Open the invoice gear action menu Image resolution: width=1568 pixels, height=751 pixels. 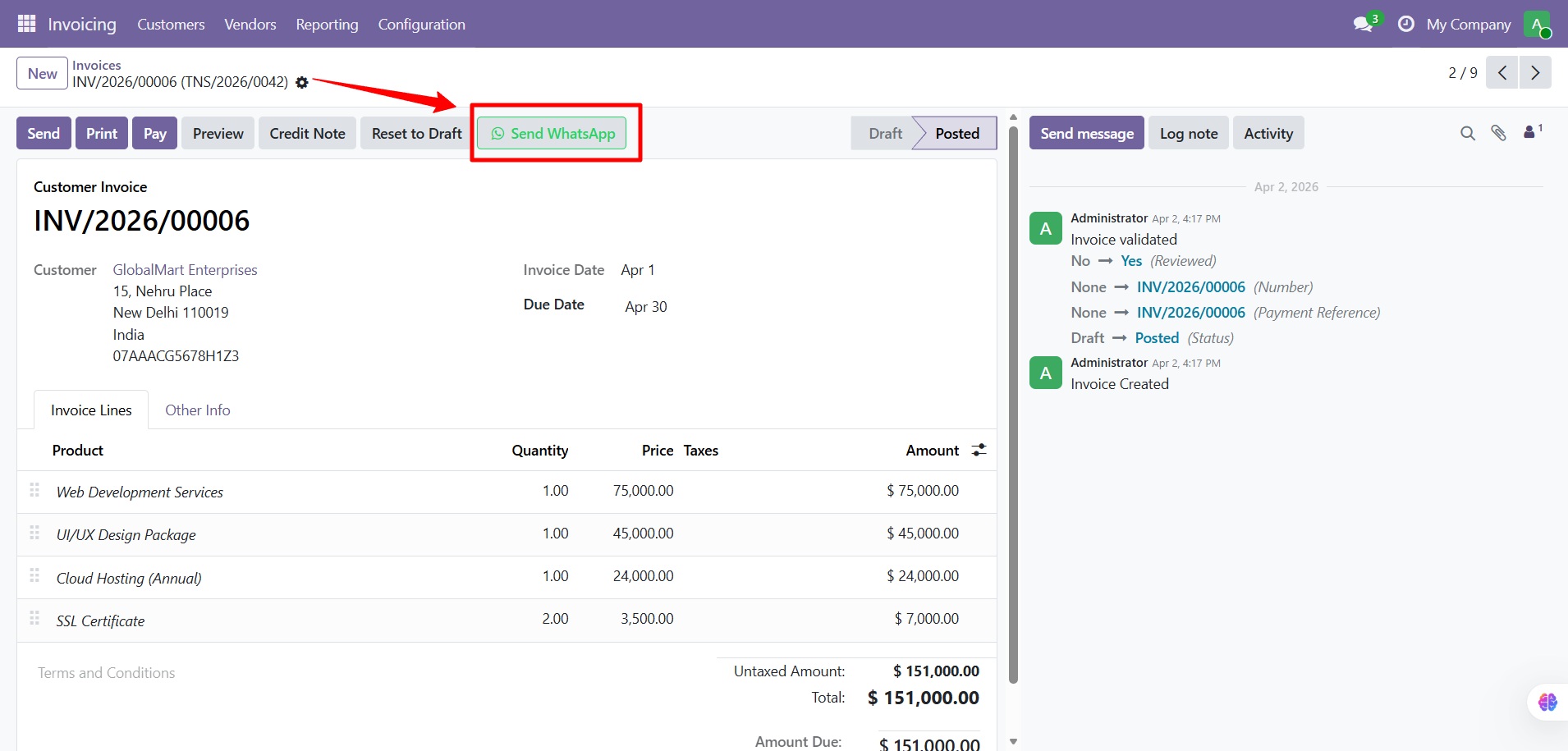pyautogui.click(x=301, y=82)
